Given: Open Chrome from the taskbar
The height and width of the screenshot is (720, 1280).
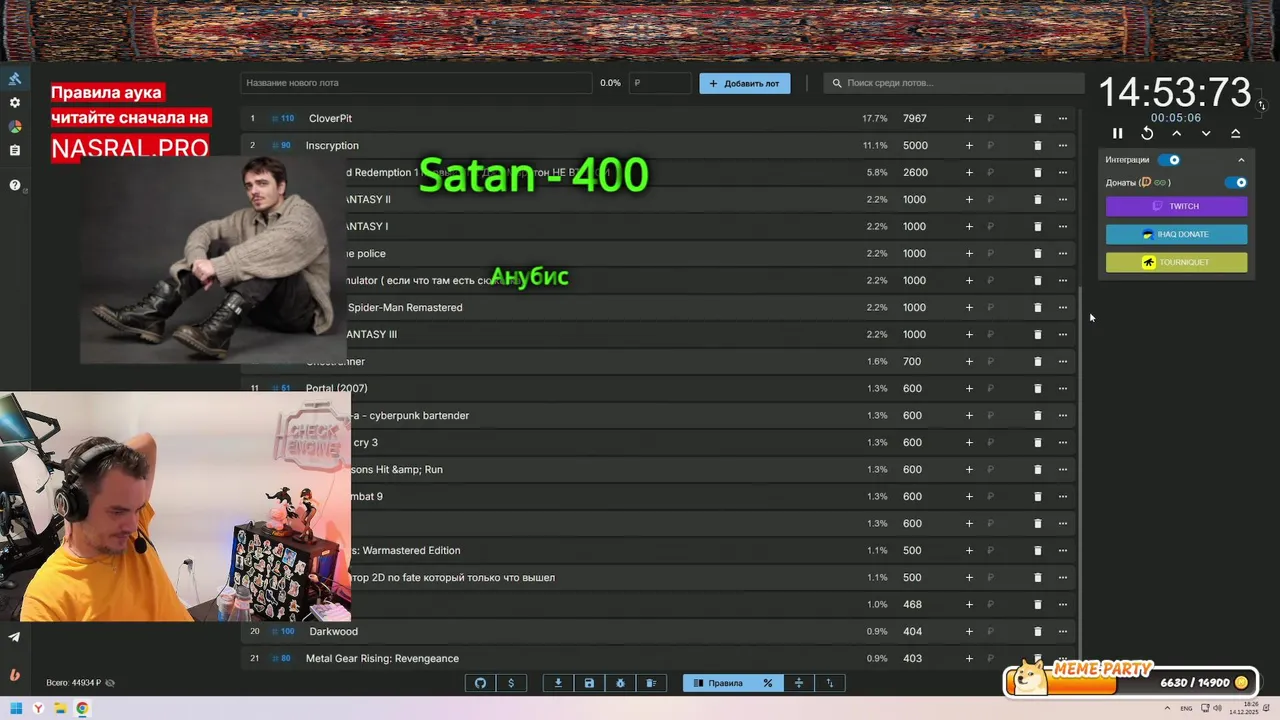Looking at the screenshot, I should 82,709.
